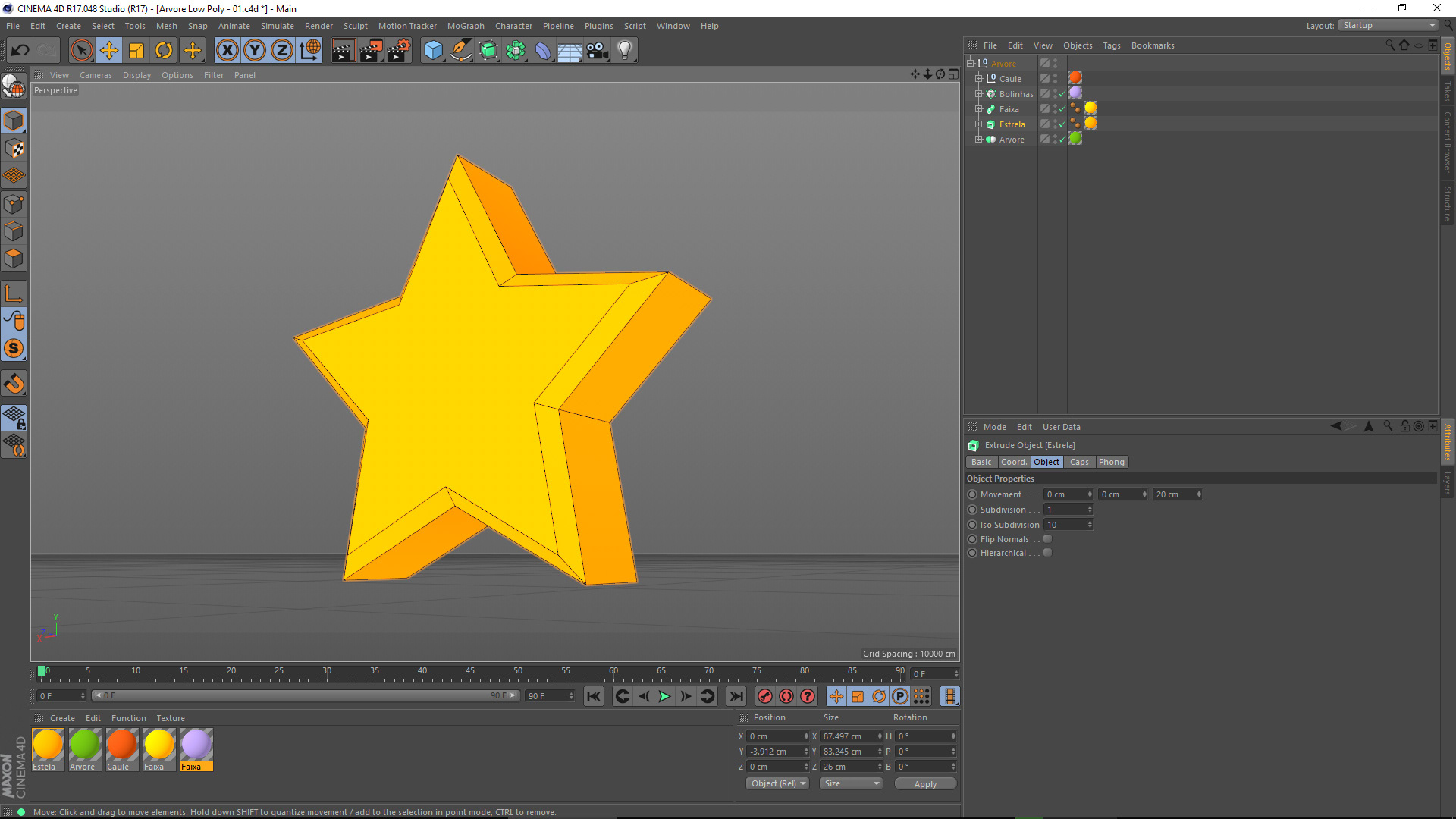Open the Cube primitive object icon
This screenshot has height=819, width=1456.
click(x=433, y=51)
